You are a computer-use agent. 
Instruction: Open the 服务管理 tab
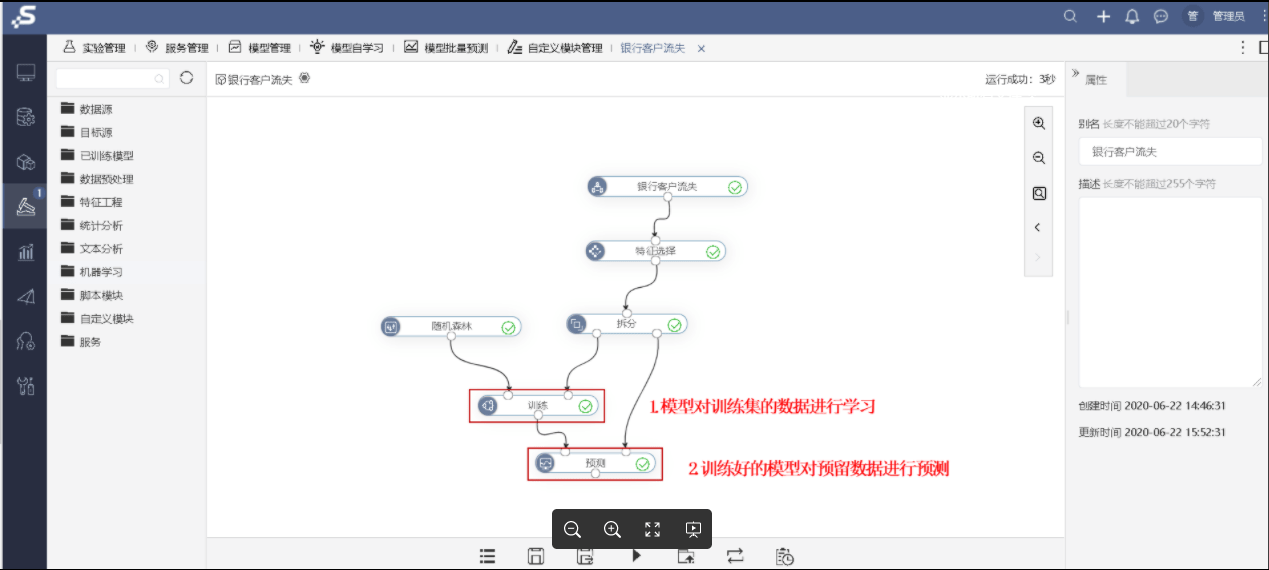177,47
